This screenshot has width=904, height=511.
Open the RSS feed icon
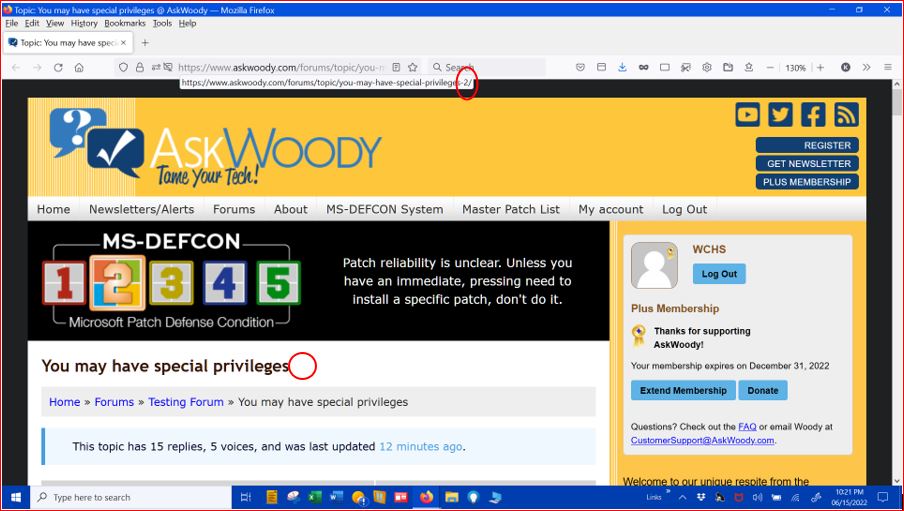(x=846, y=114)
